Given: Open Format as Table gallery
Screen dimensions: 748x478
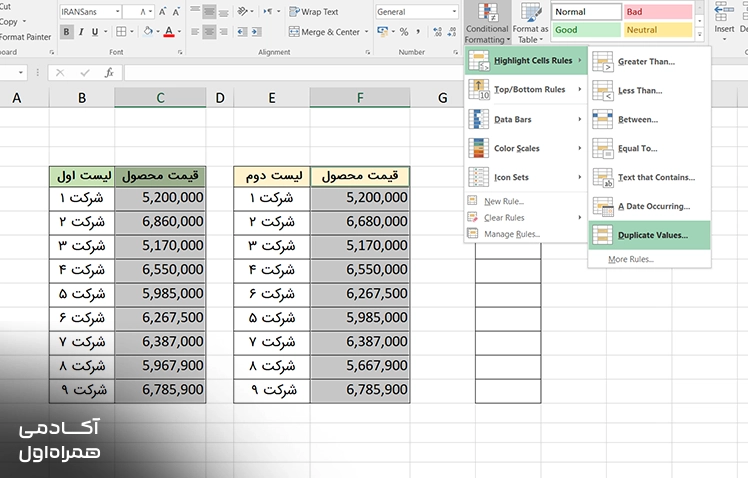Looking at the screenshot, I should tap(530, 22).
